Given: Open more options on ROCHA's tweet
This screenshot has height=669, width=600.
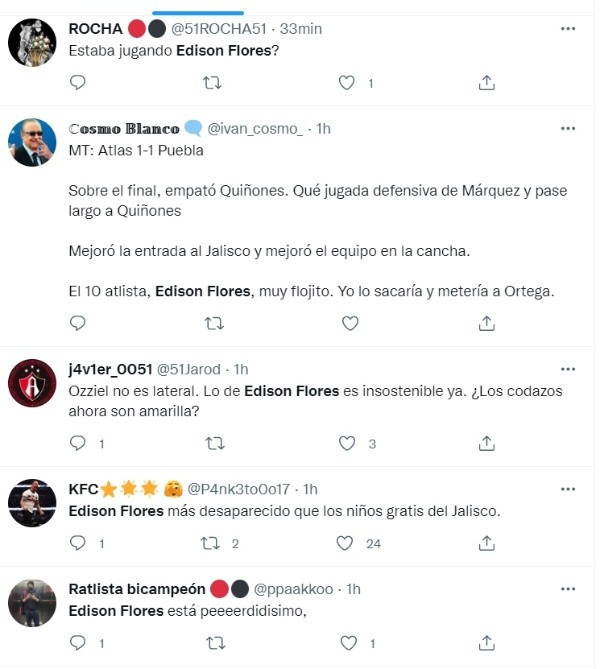Looking at the screenshot, I should point(568,29).
